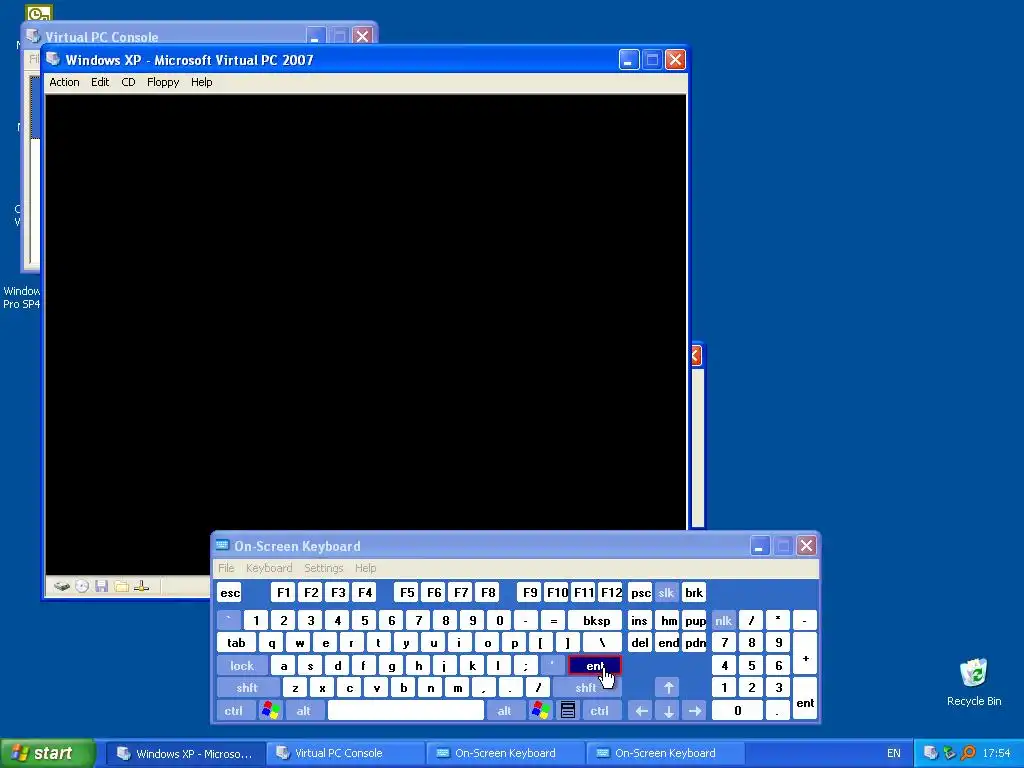1024x768 pixels.
Task: Tap the left Windows logo key beside left ctrl
Action: 270,710
